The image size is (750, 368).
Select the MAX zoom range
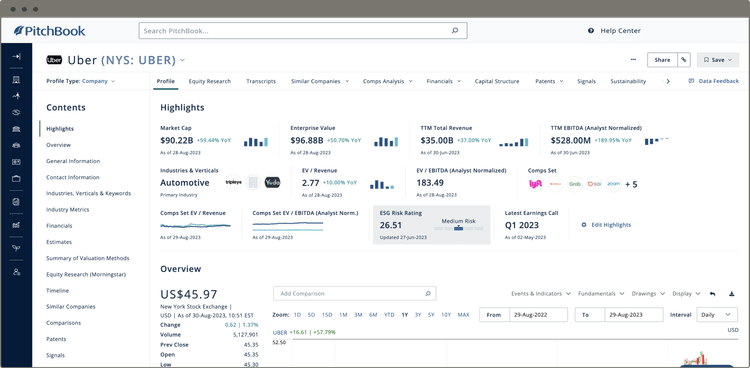tap(463, 315)
